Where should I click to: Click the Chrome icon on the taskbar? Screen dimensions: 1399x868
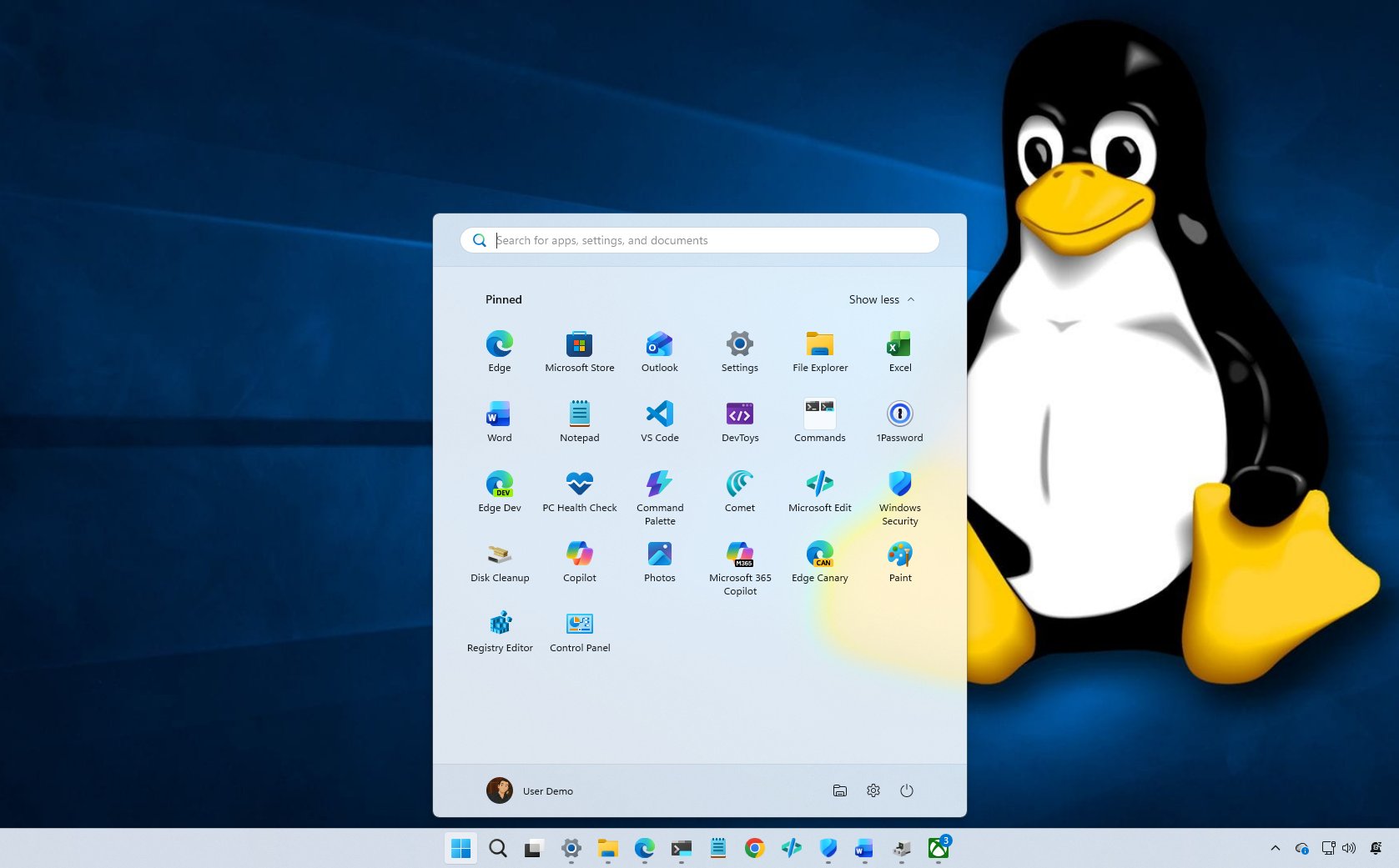pyautogui.click(x=754, y=848)
